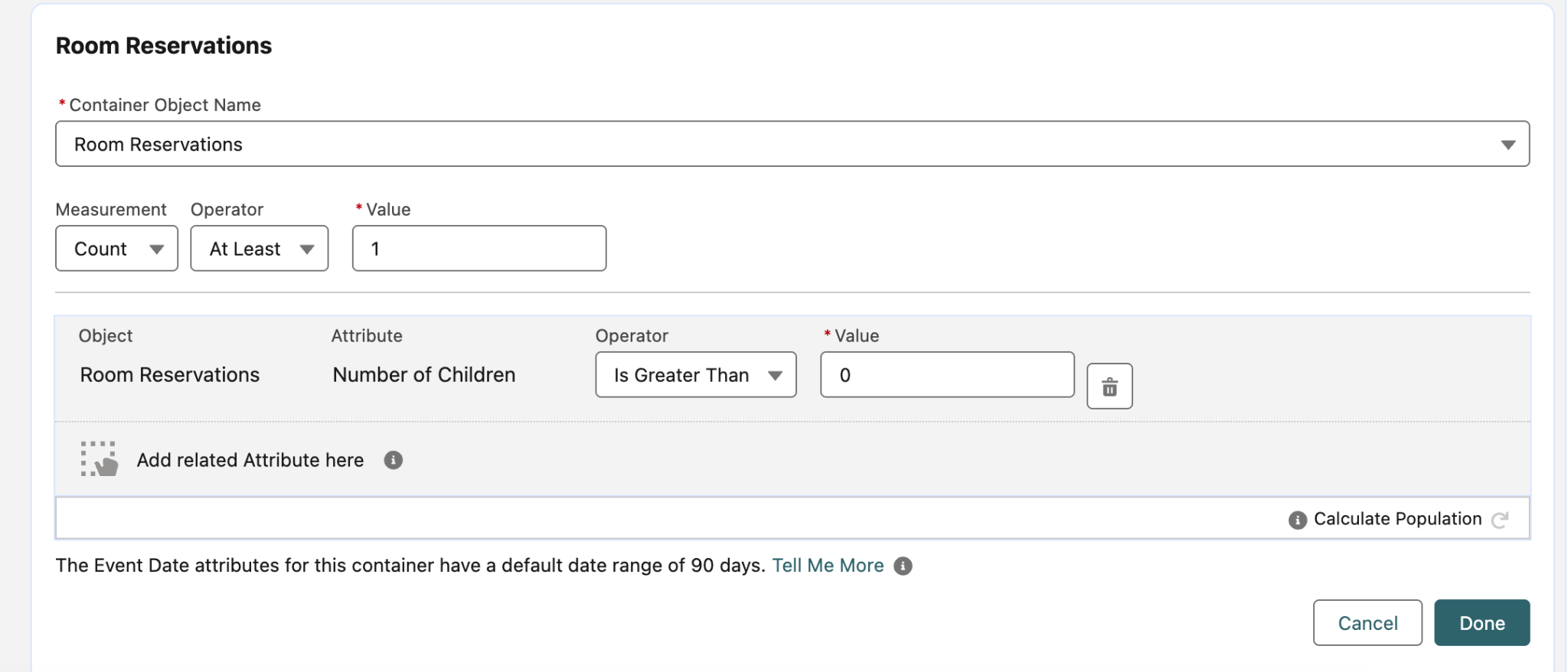Open the Container Object Name dropdown
The height and width of the screenshot is (672, 1568).
[792, 144]
